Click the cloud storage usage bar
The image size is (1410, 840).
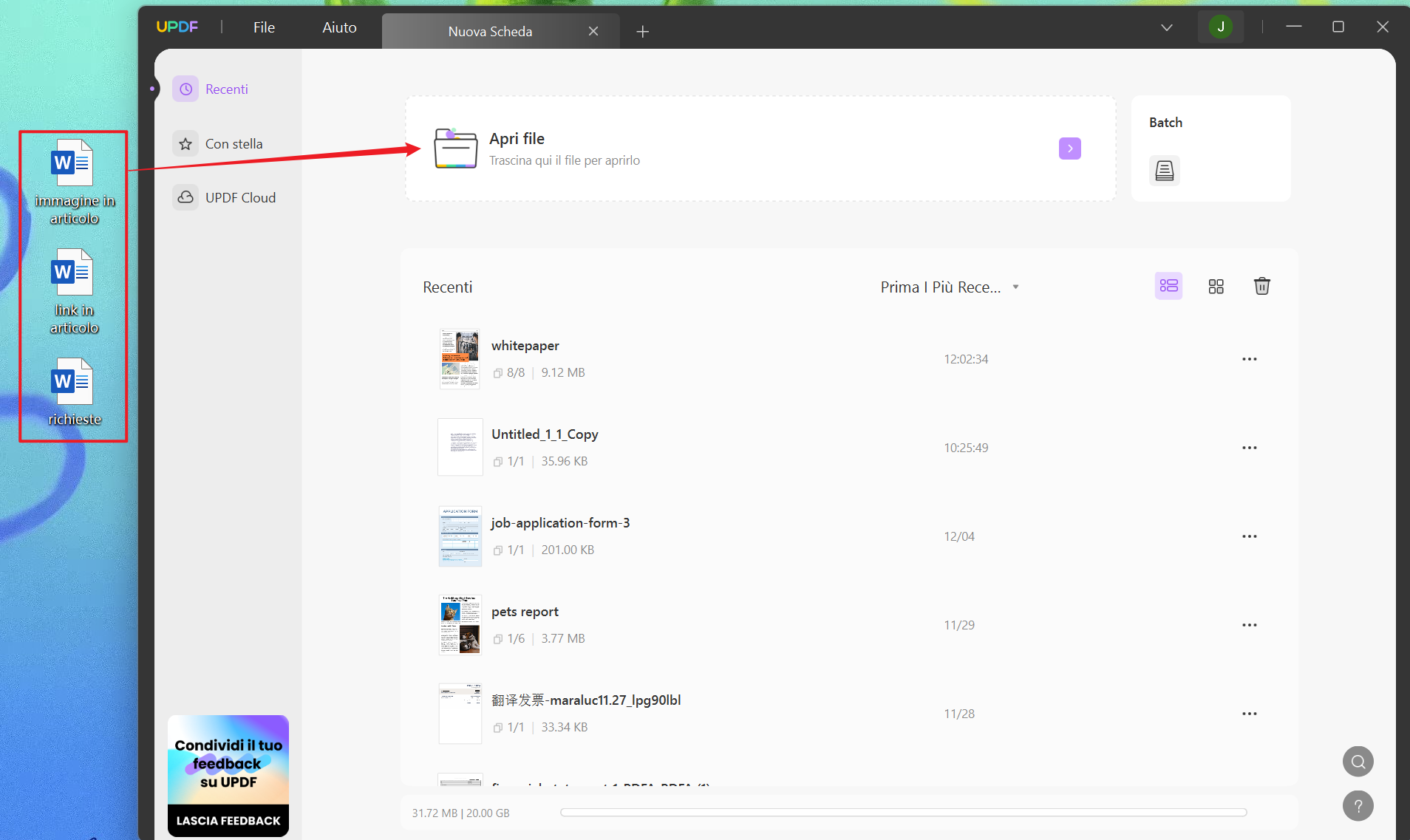(x=903, y=813)
